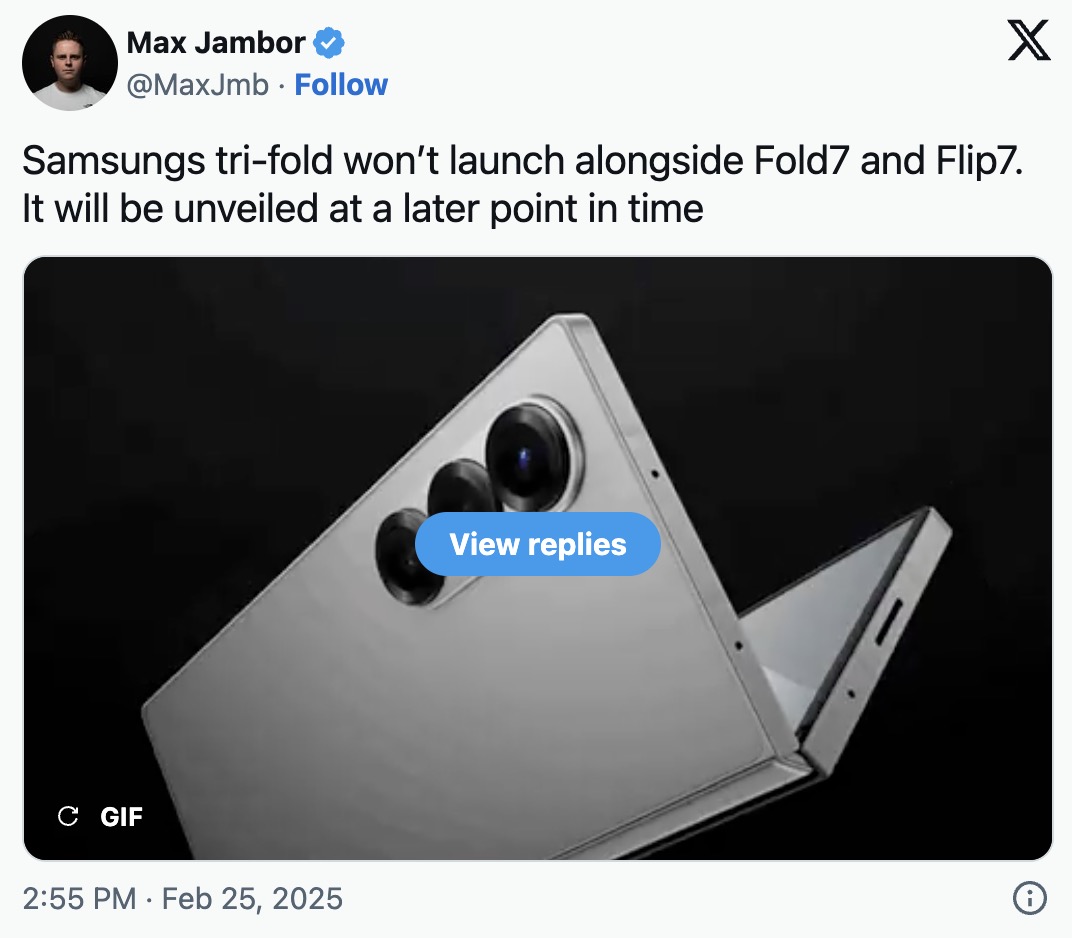Open the Max Jambor display name
This screenshot has width=1072, height=938.
[216, 43]
